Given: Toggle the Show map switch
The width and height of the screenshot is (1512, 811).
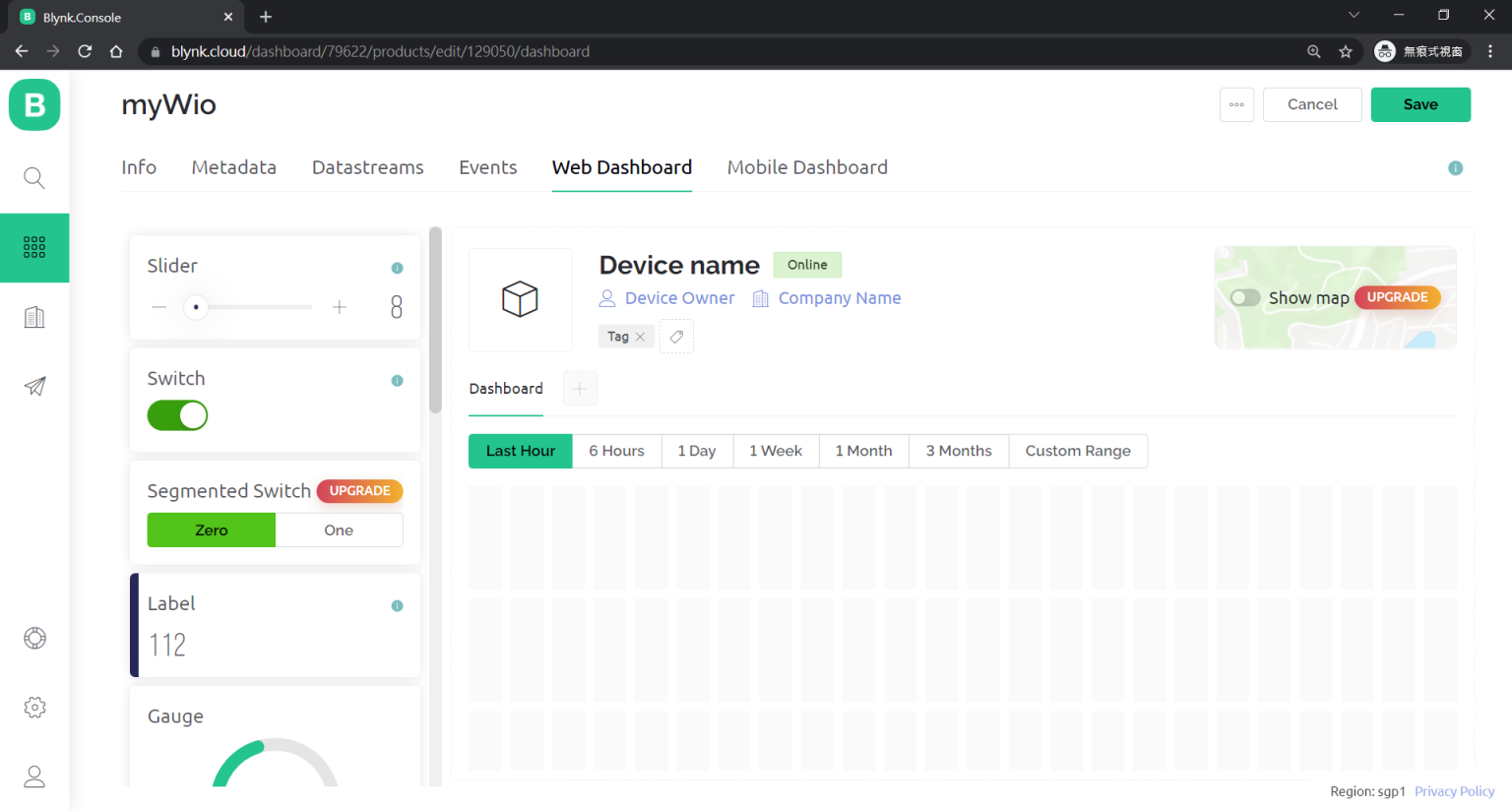Looking at the screenshot, I should (1245, 297).
